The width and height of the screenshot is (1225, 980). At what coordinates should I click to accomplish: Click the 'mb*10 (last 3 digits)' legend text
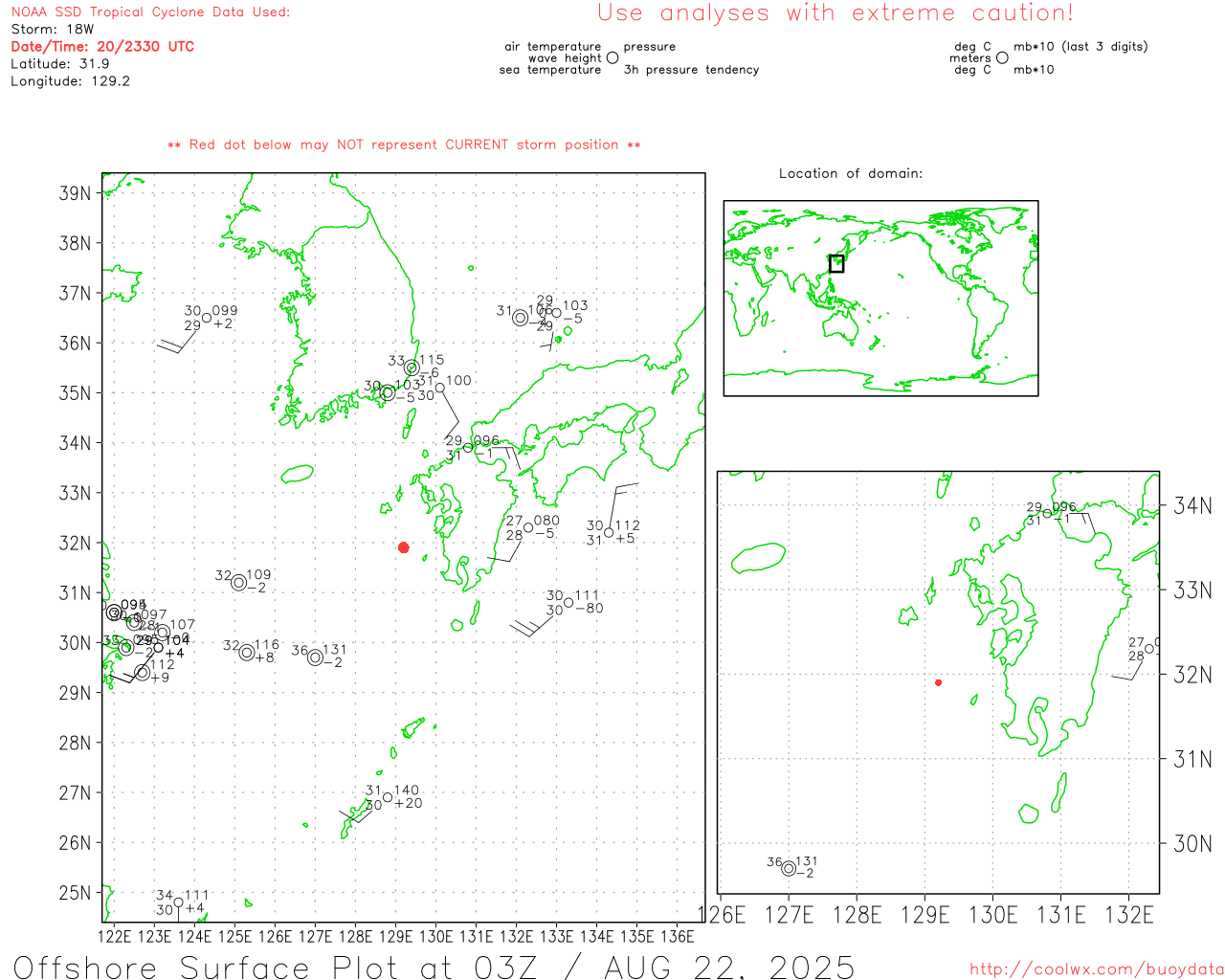coord(1080,47)
